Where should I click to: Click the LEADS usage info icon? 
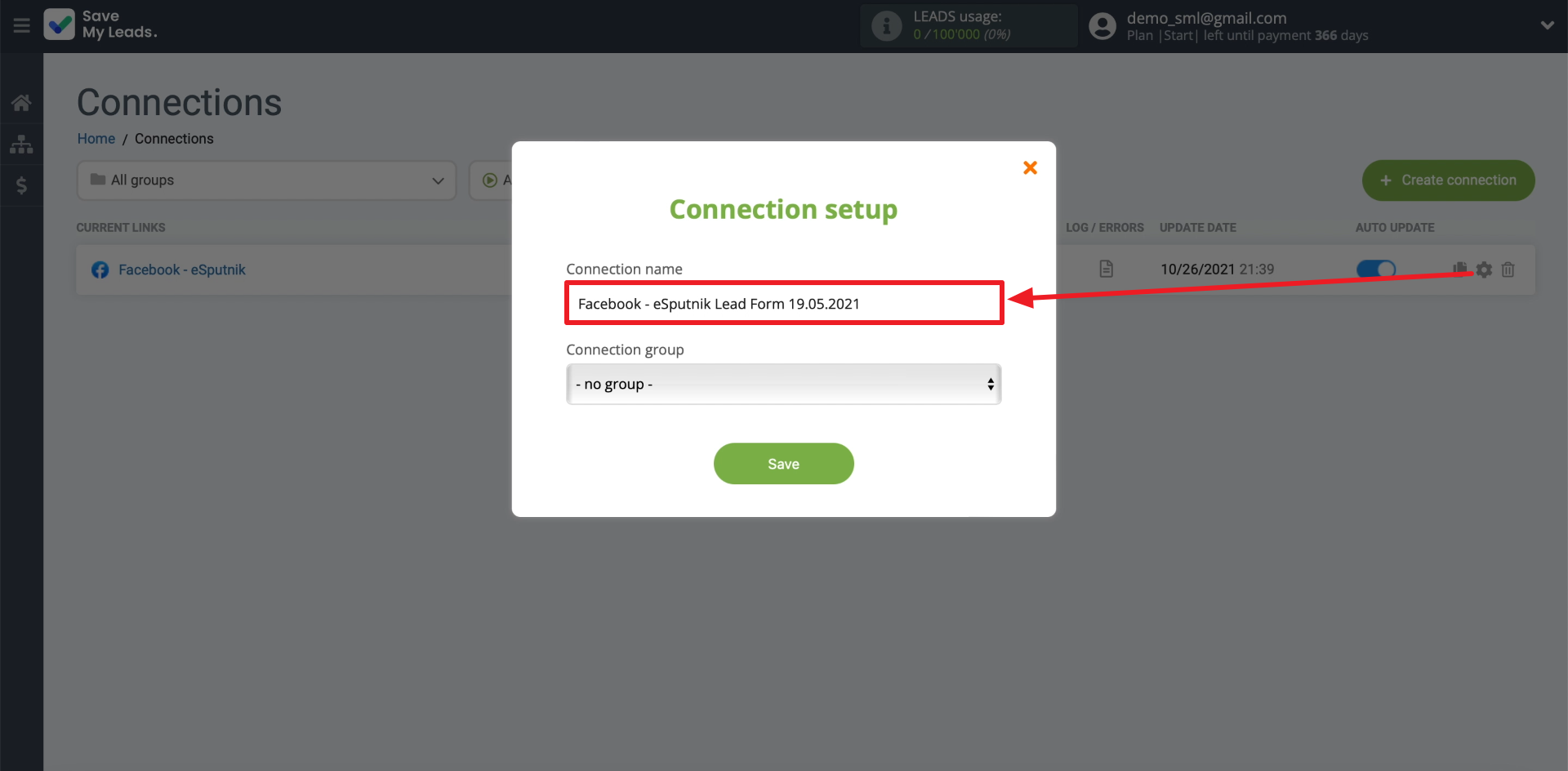(x=886, y=25)
